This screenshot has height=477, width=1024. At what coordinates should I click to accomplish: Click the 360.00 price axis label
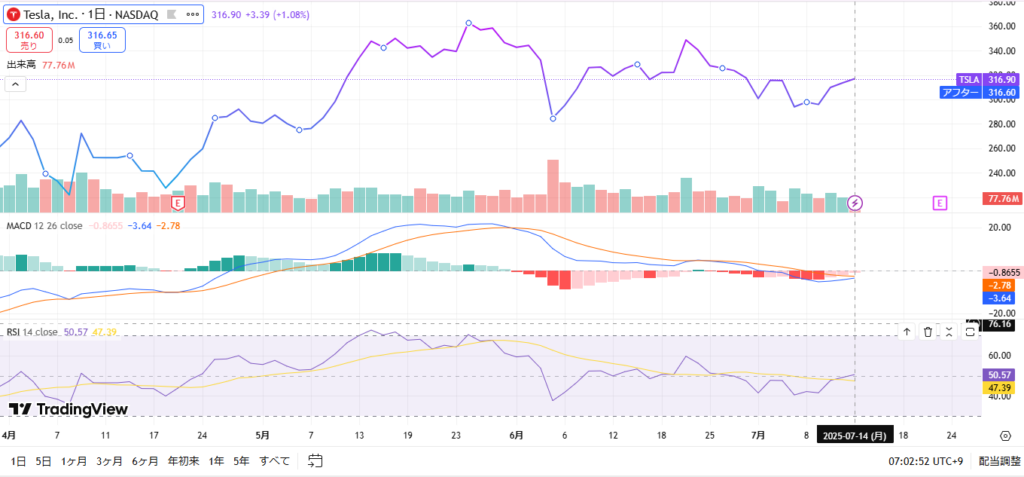click(1000, 26)
